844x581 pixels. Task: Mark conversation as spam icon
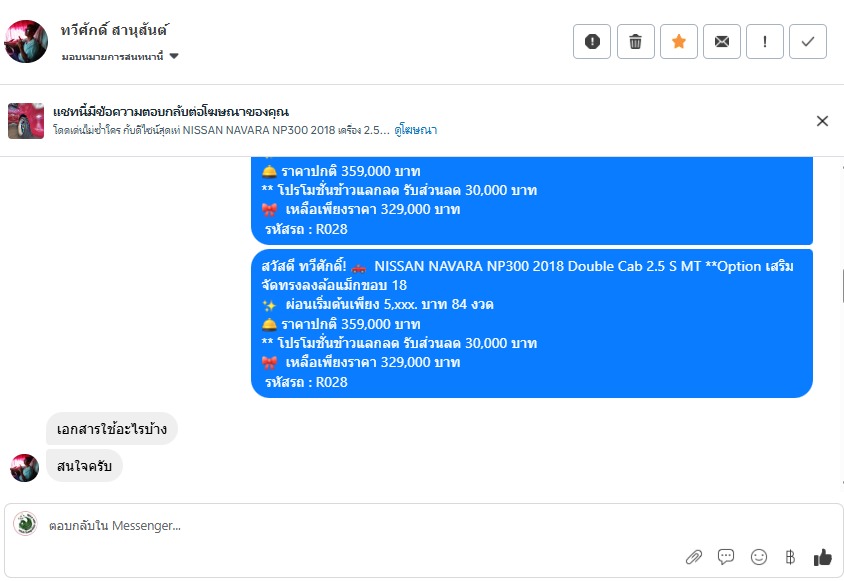coord(592,41)
